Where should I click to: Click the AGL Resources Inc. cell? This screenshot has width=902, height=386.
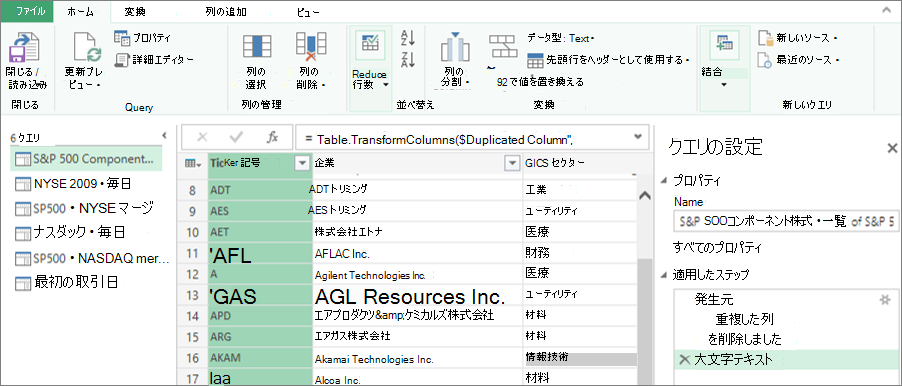pos(418,296)
